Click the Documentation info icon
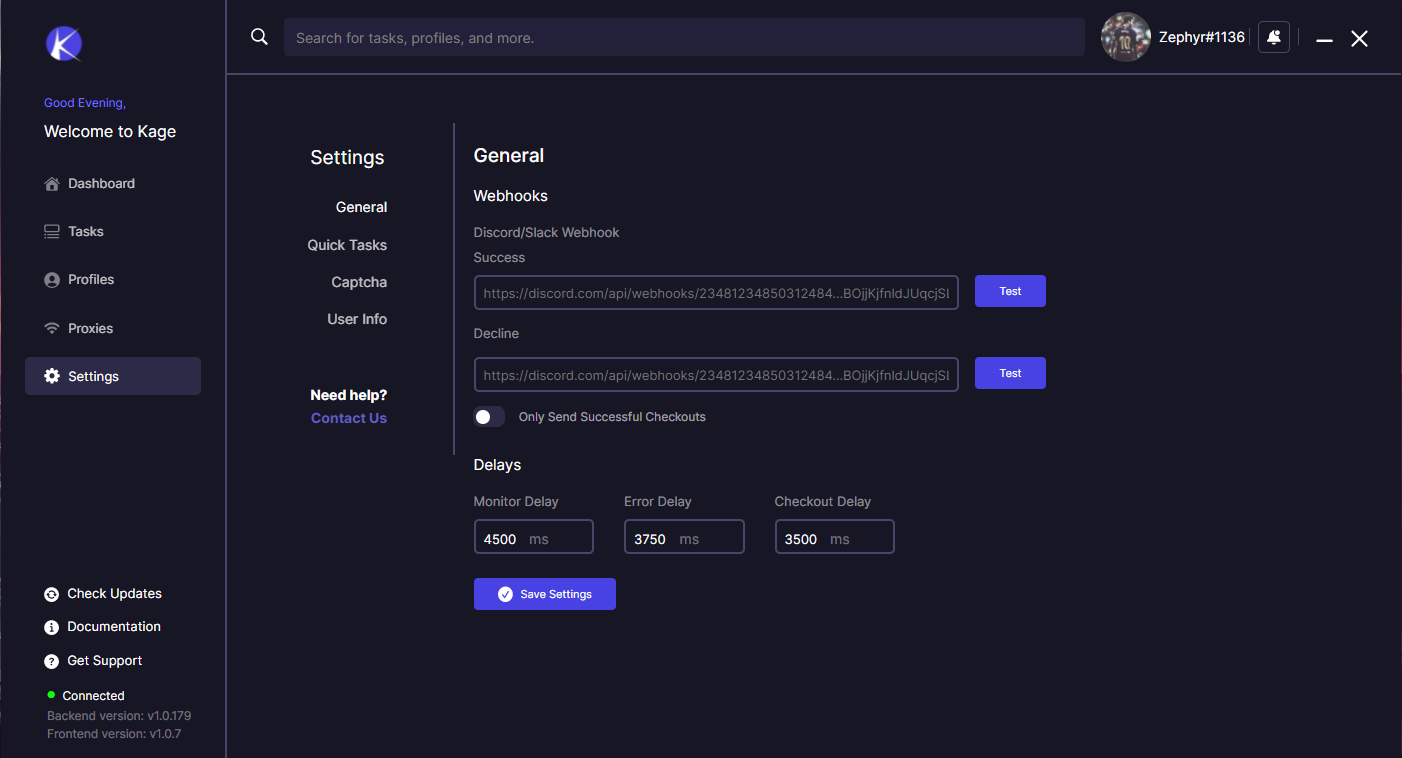This screenshot has width=1402, height=758. 52,627
